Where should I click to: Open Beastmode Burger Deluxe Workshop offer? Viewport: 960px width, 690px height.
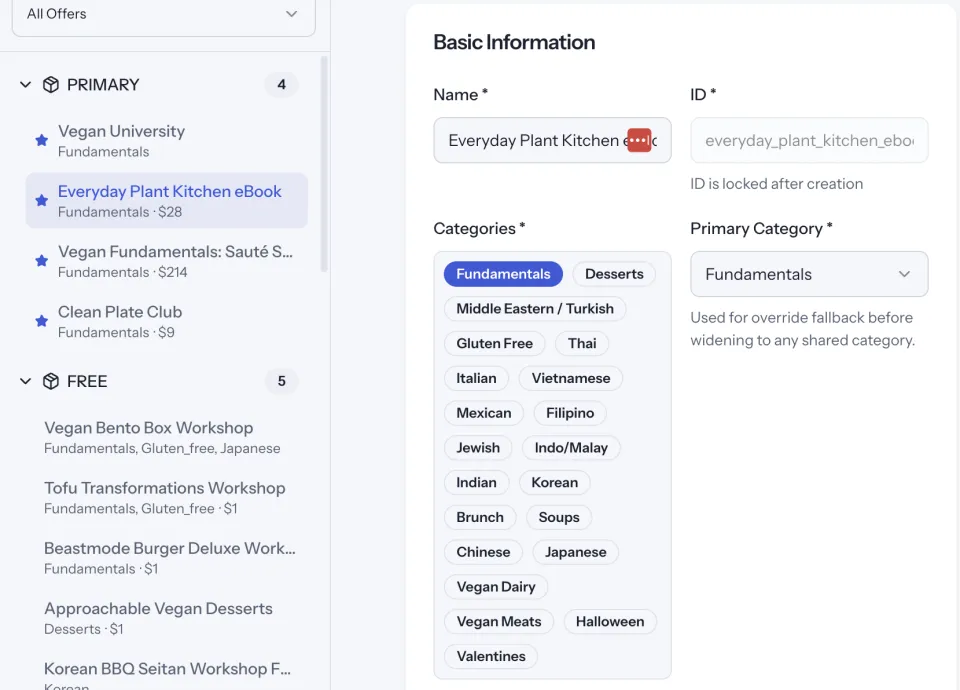tap(167, 558)
